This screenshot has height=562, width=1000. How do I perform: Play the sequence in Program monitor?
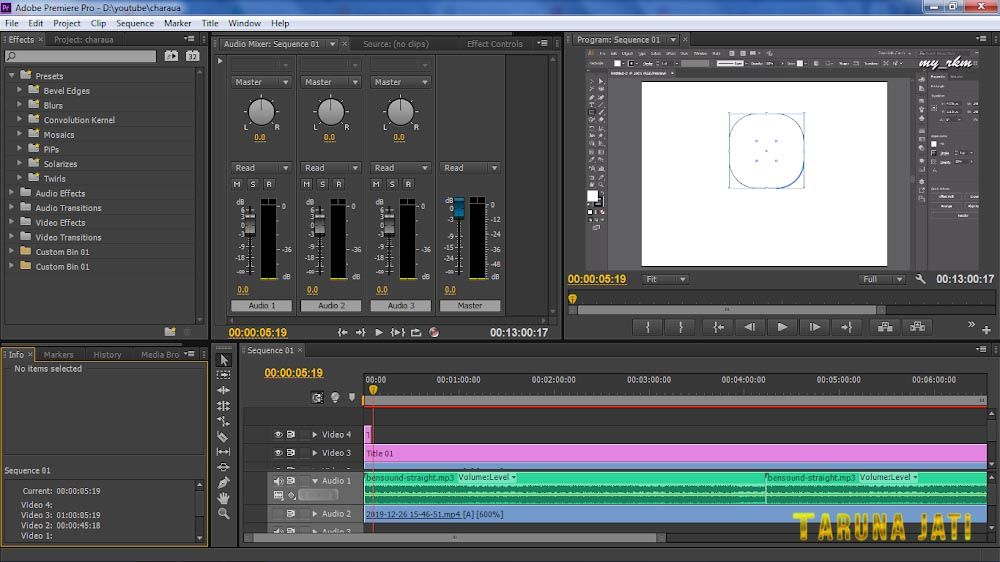click(x=783, y=327)
